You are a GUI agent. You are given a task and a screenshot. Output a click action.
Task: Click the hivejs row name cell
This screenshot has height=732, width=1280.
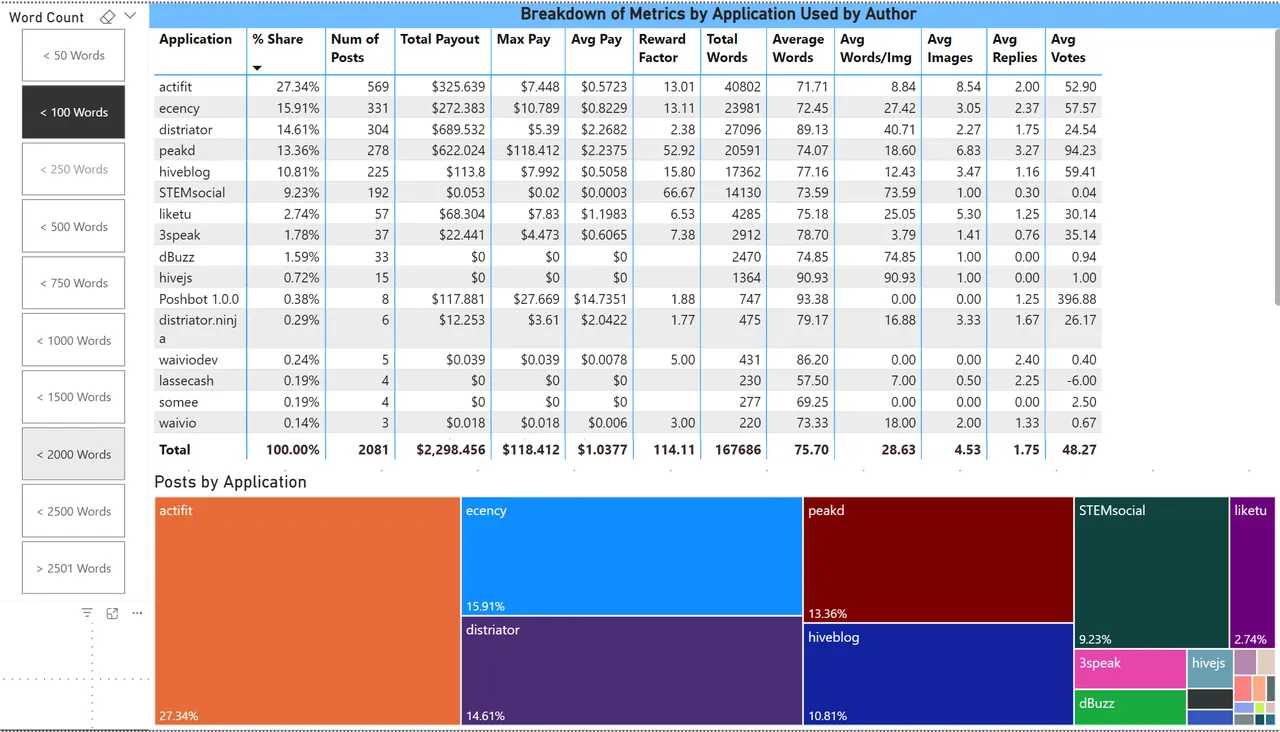(x=177, y=277)
